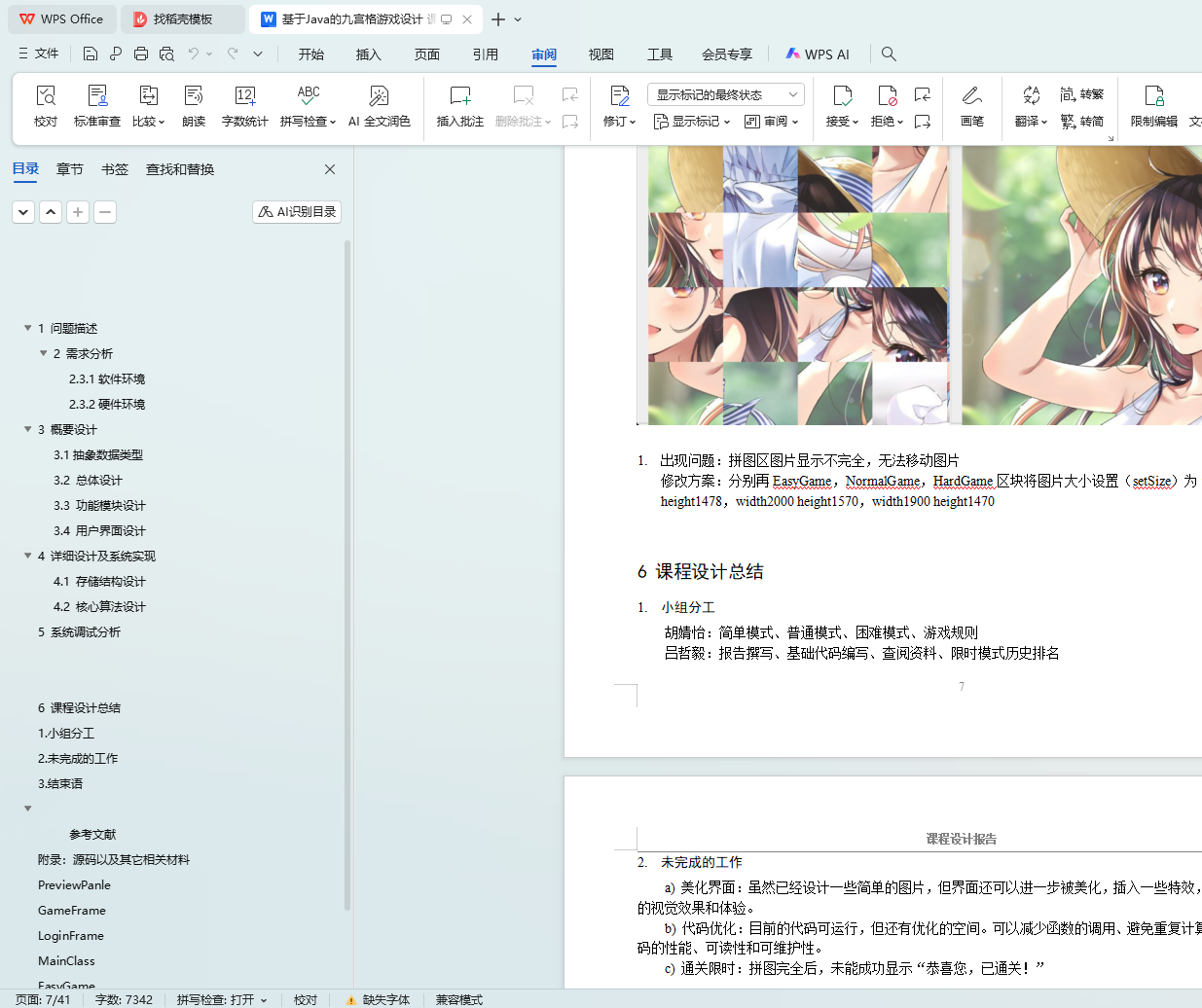Launch AI 全文润色 polishing tool
Screen dimensions: 1202x1008
tap(379, 106)
